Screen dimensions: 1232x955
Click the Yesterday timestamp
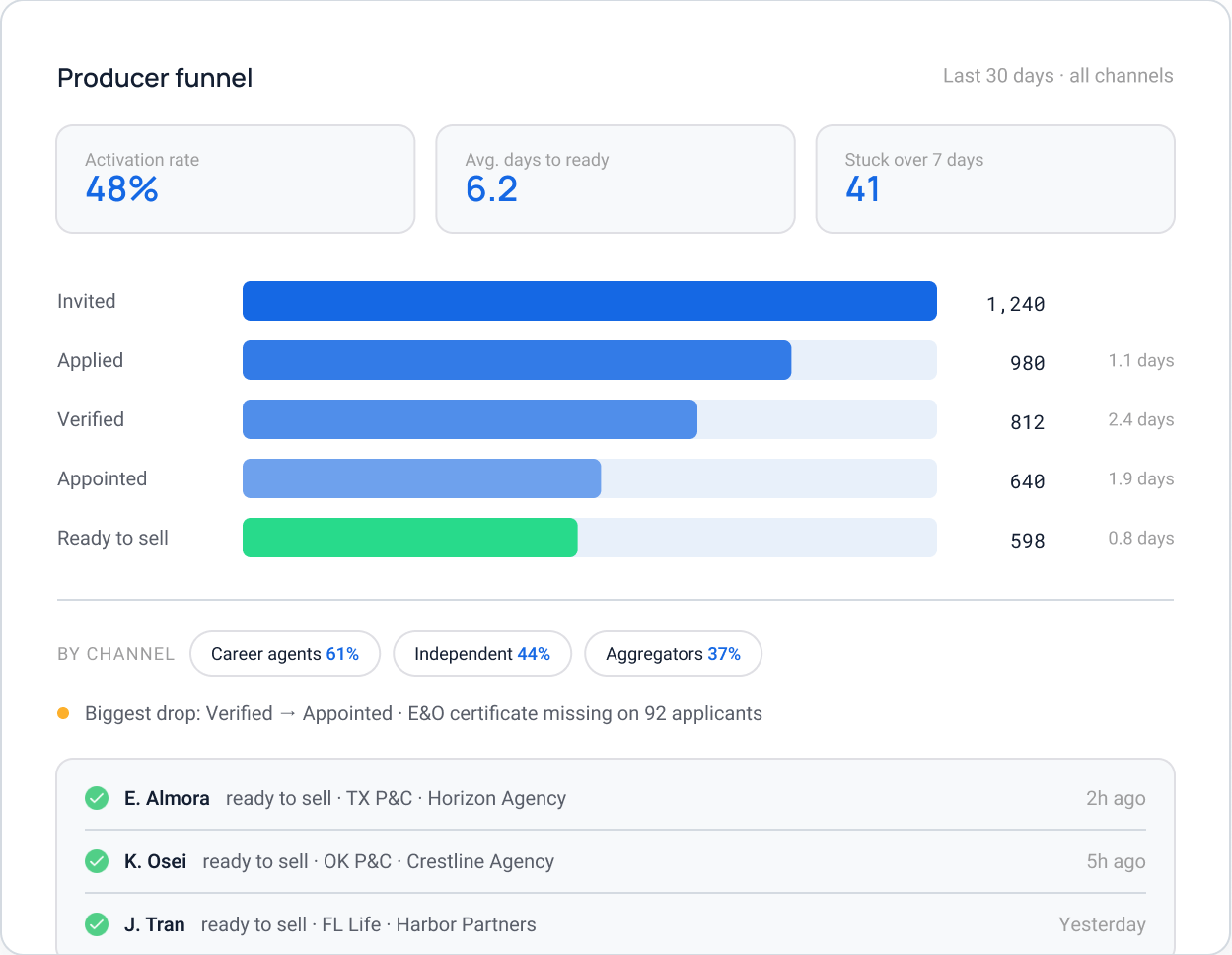pyautogui.click(x=1102, y=924)
